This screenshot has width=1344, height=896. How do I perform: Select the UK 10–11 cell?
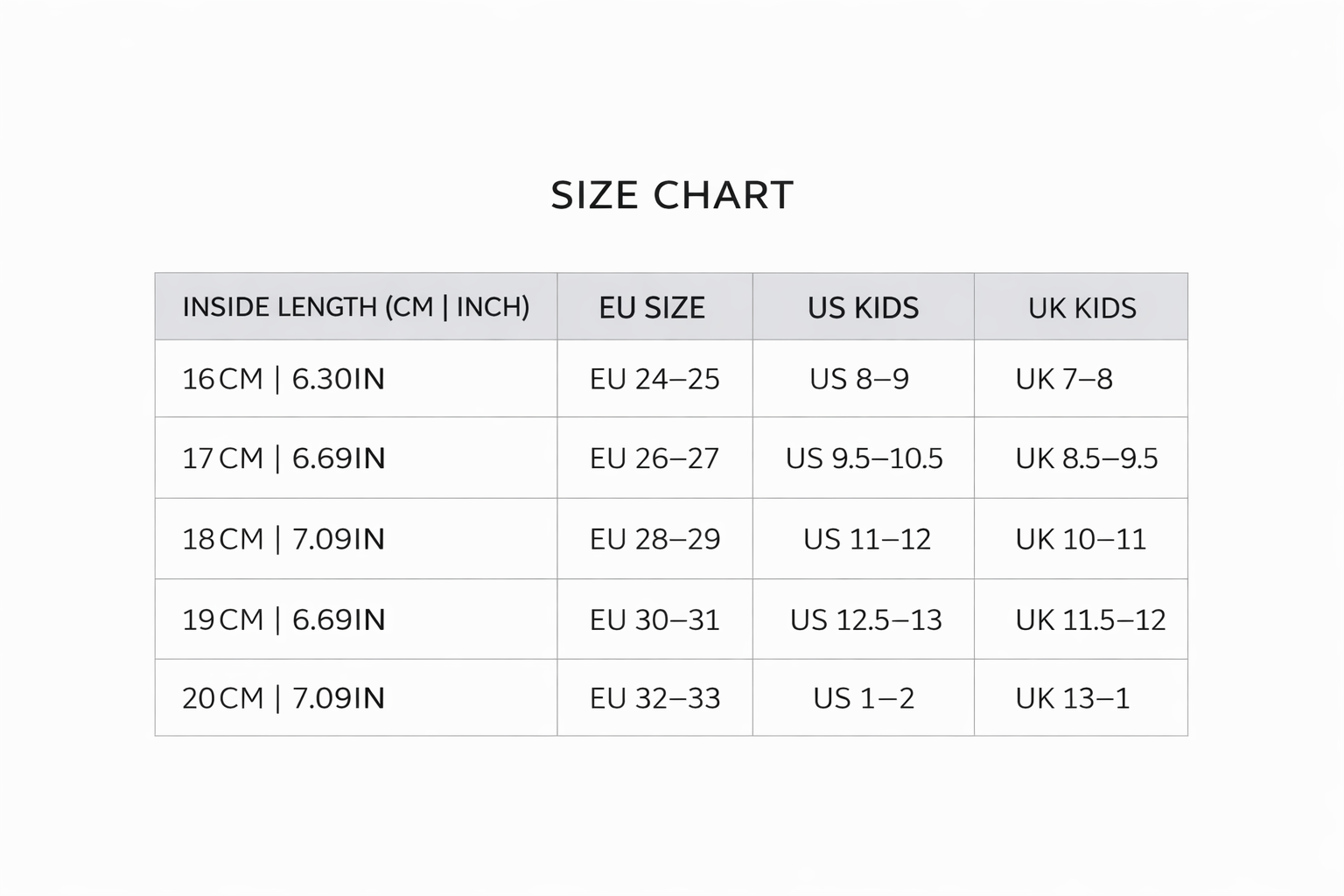[1081, 539]
